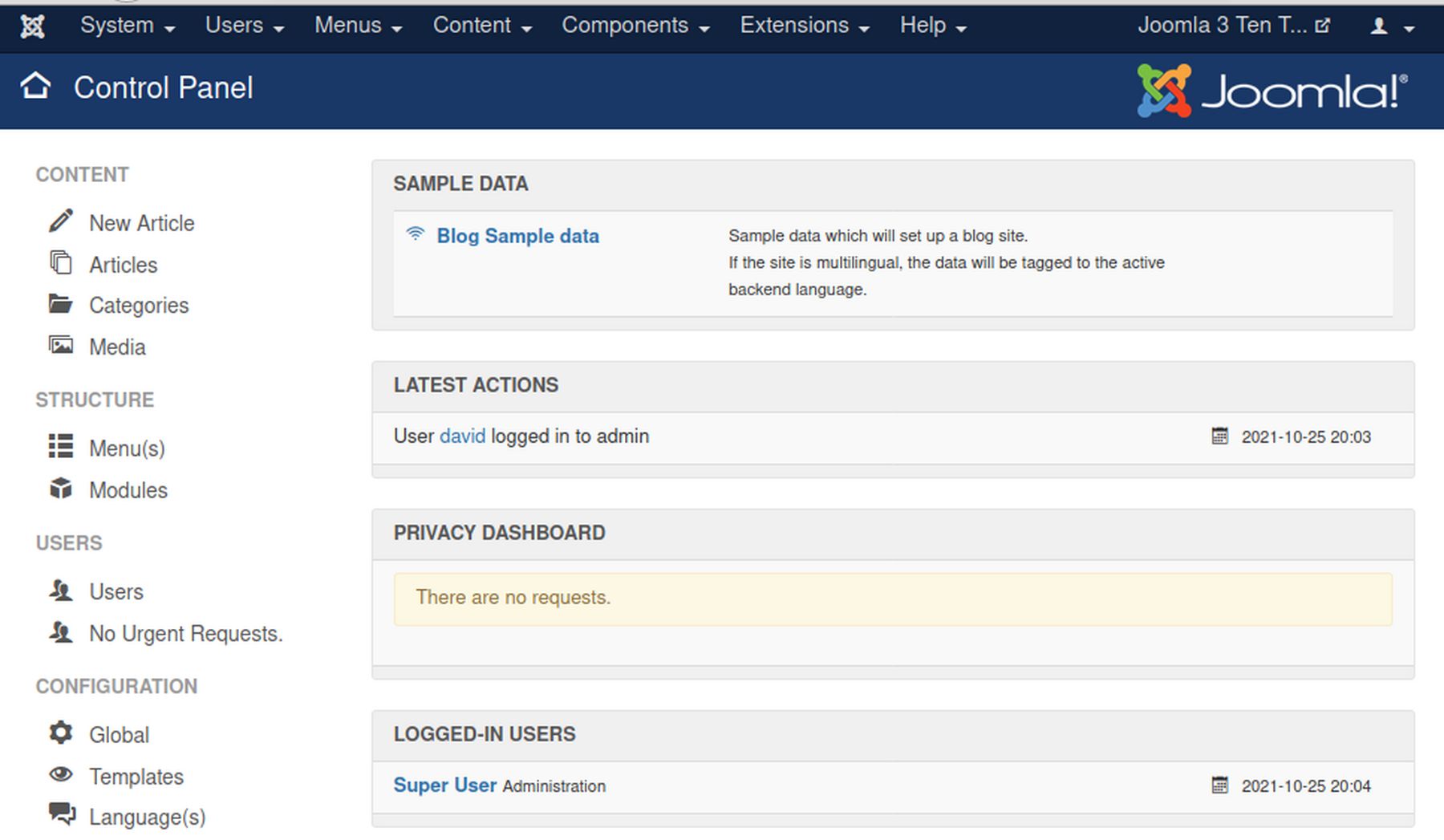This screenshot has height=840, width=1444.
Task: Expand the Menus dropdown
Action: click(359, 26)
